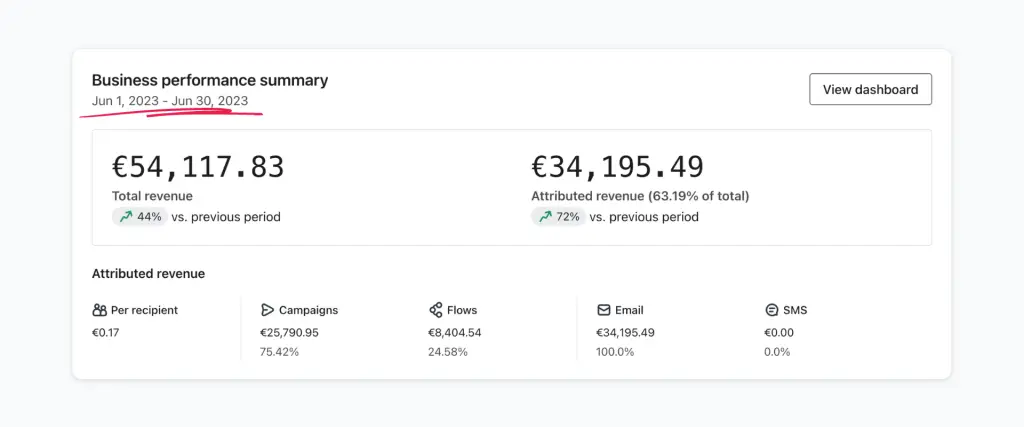1024x427 pixels.
Task: Click the 44% upward trend arrow icon
Action: tap(125, 217)
